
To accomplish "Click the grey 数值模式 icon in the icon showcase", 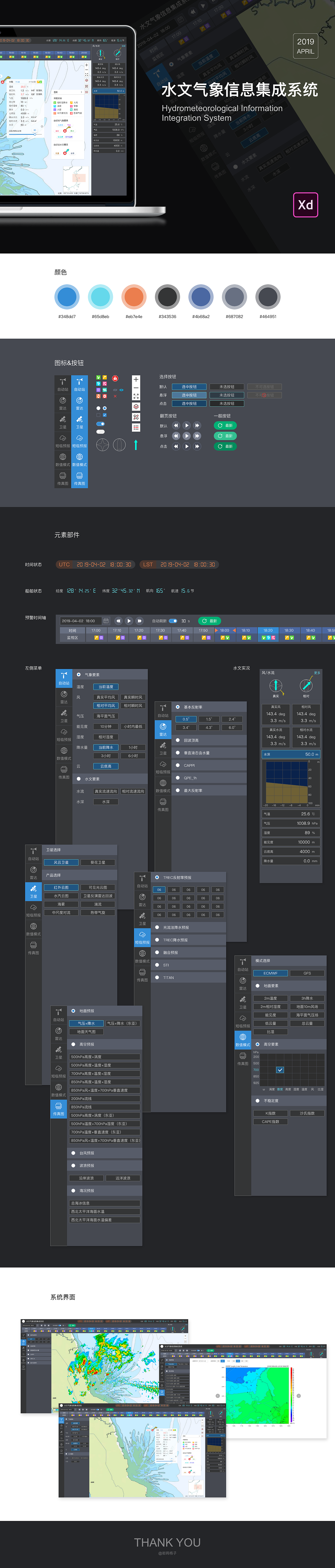I will coord(63,460).
